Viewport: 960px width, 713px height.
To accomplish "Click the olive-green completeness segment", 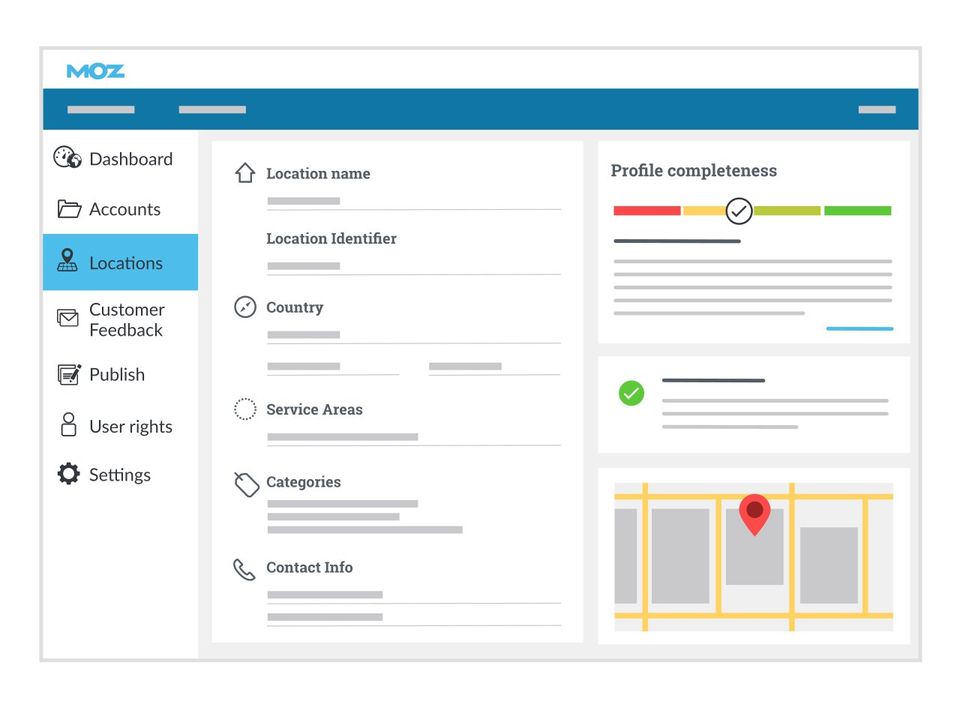I will 787,211.
